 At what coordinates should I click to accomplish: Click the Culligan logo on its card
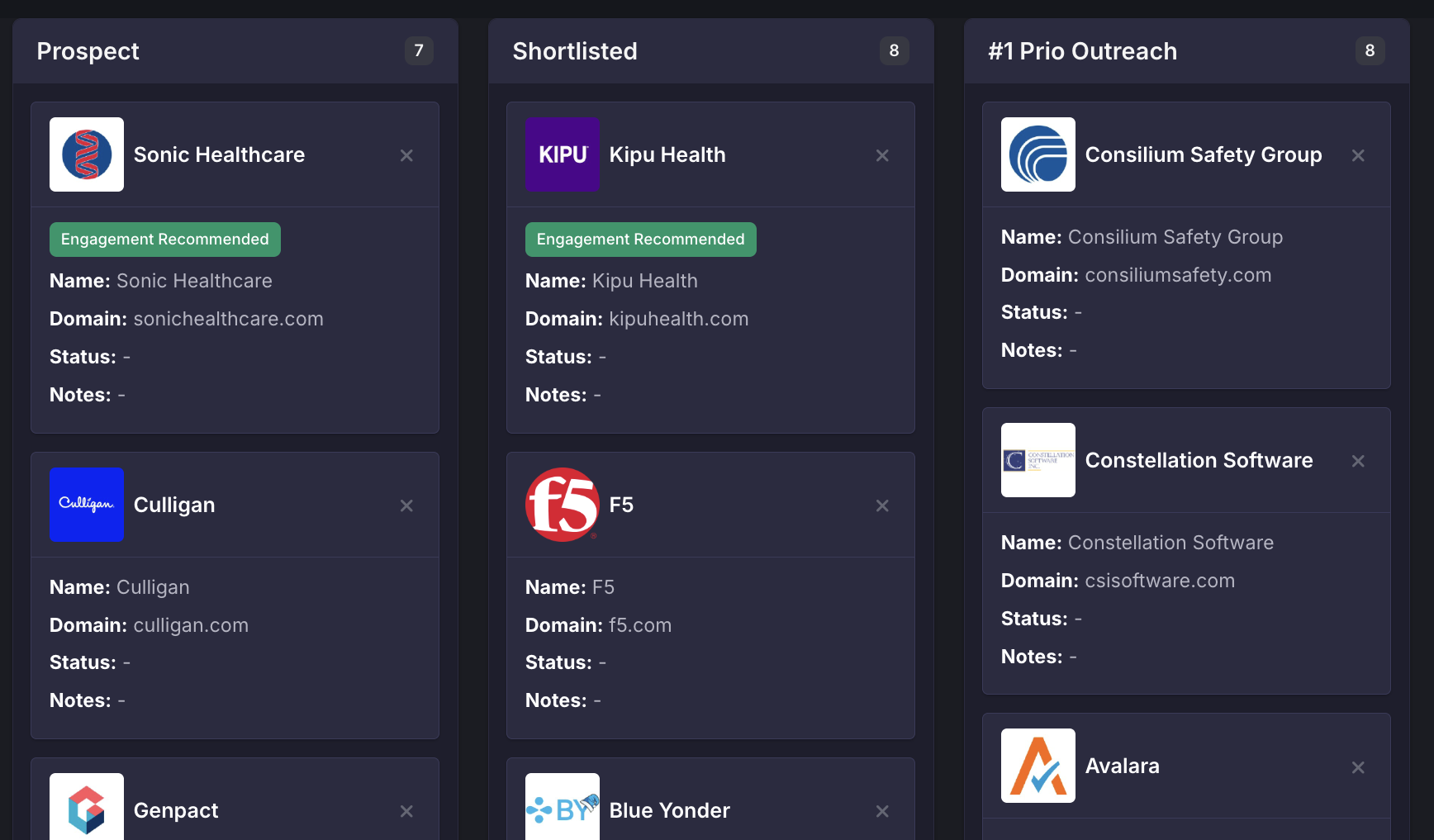[x=86, y=505]
